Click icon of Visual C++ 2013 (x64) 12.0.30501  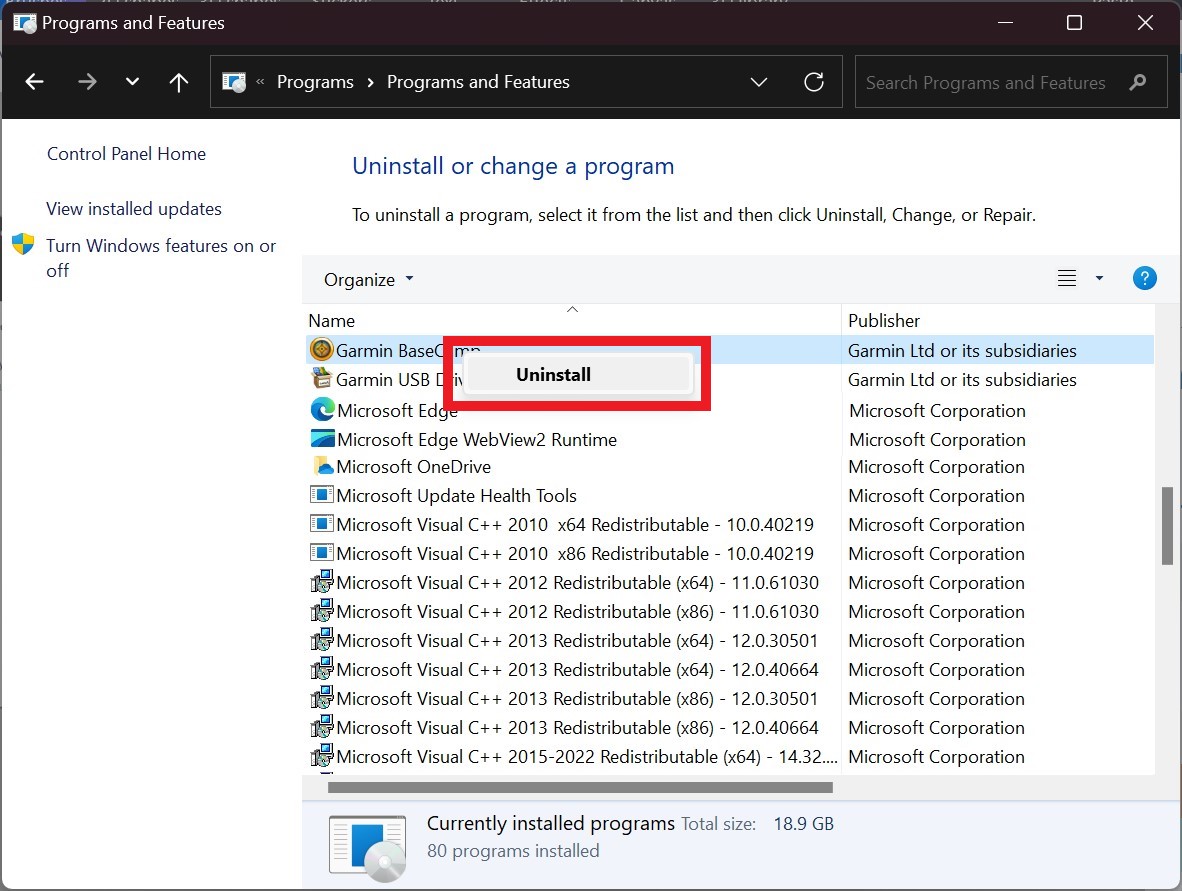click(322, 639)
